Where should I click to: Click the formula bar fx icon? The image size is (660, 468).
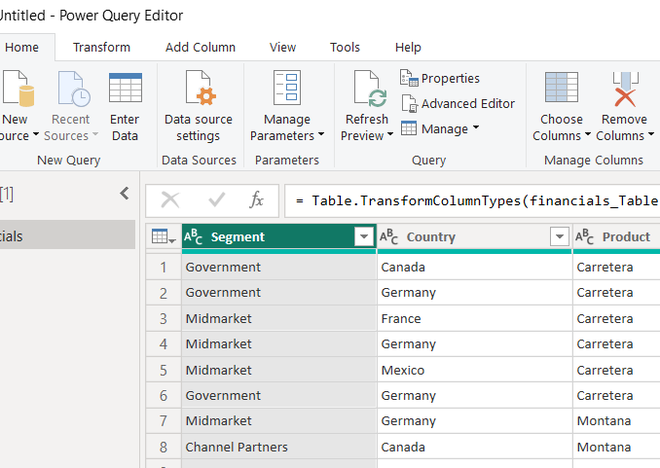[x=257, y=200]
